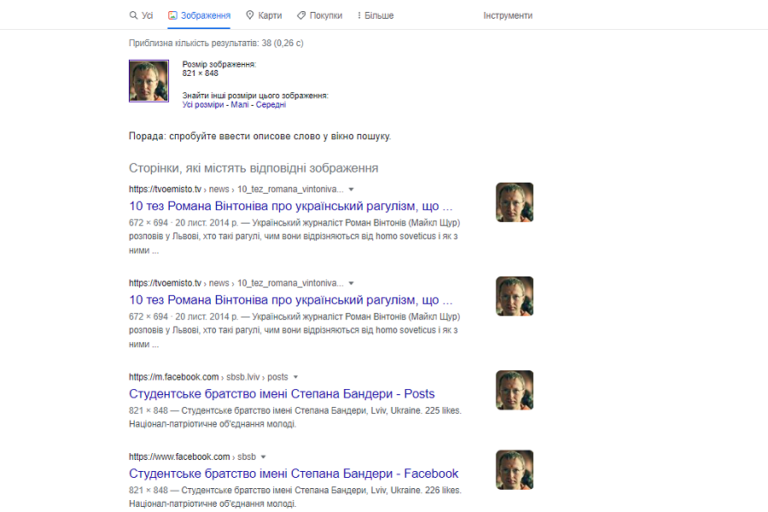Click the https://www.facebook.com › sbsb breadcrumb
This screenshot has height=512, width=768.
(192, 457)
